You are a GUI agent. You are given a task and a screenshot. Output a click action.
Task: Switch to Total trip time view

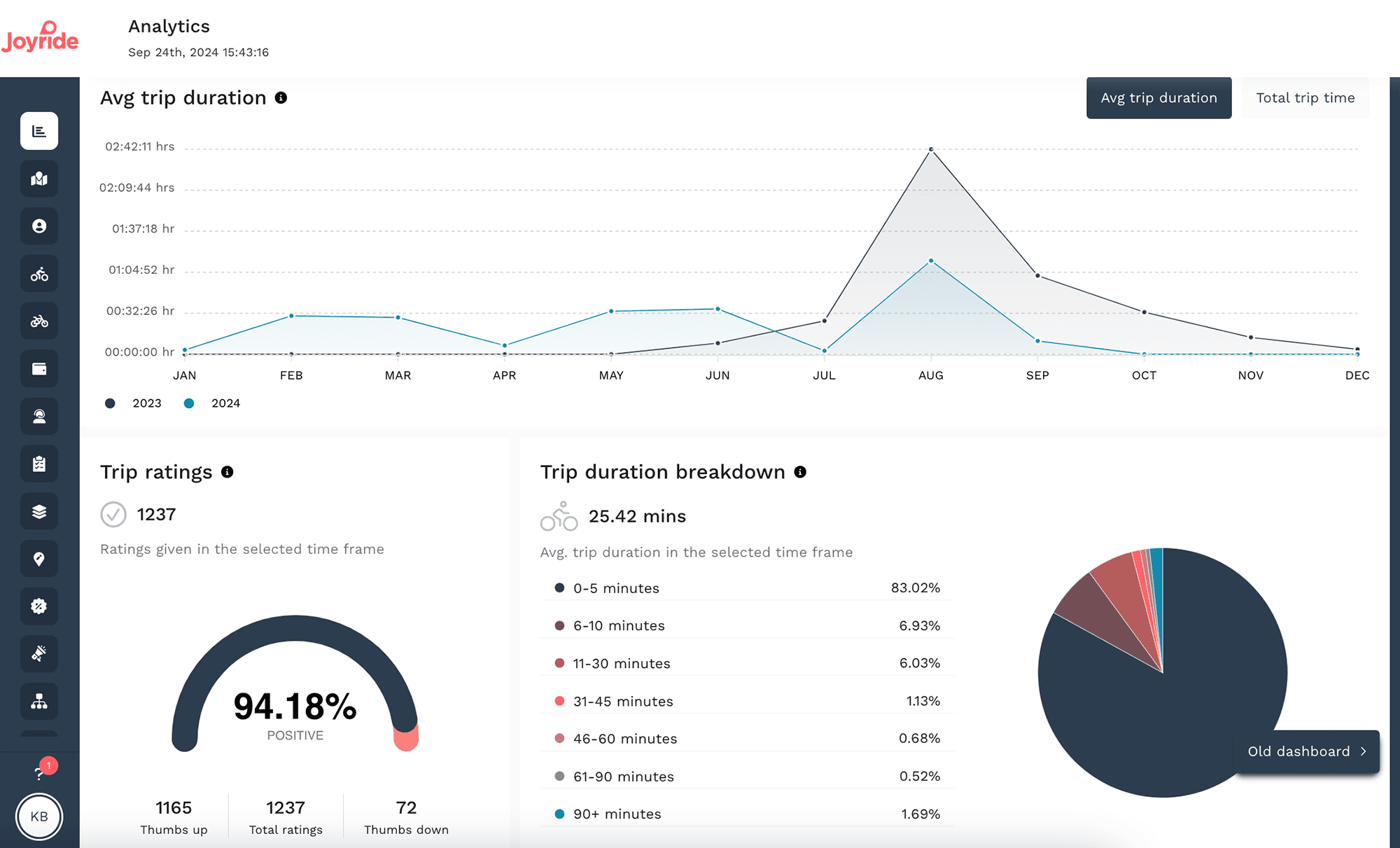1306,97
